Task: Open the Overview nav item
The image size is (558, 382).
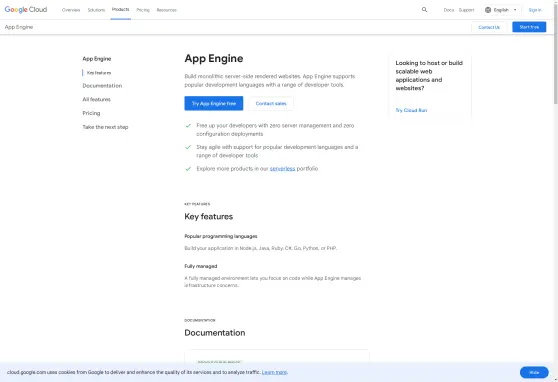Action: pos(71,10)
